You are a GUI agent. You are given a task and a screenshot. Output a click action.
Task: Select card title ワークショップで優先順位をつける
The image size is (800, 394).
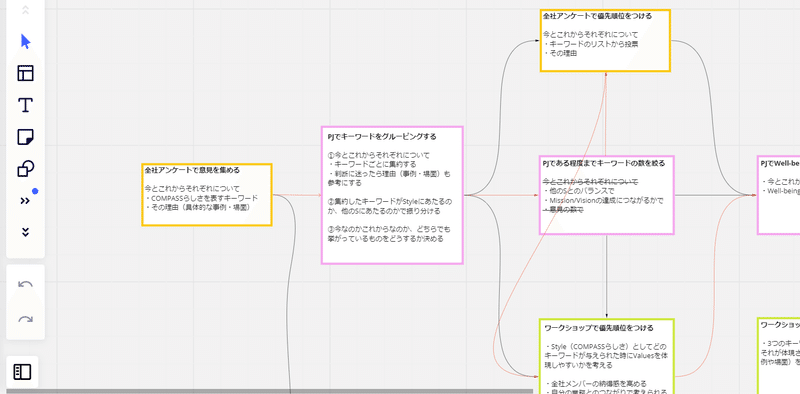coord(599,327)
